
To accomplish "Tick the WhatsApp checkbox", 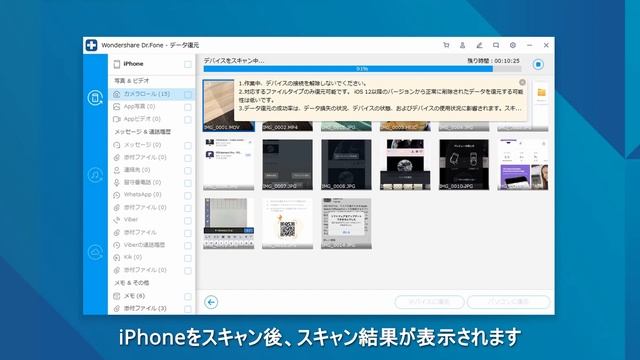I will [x=188, y=196].
